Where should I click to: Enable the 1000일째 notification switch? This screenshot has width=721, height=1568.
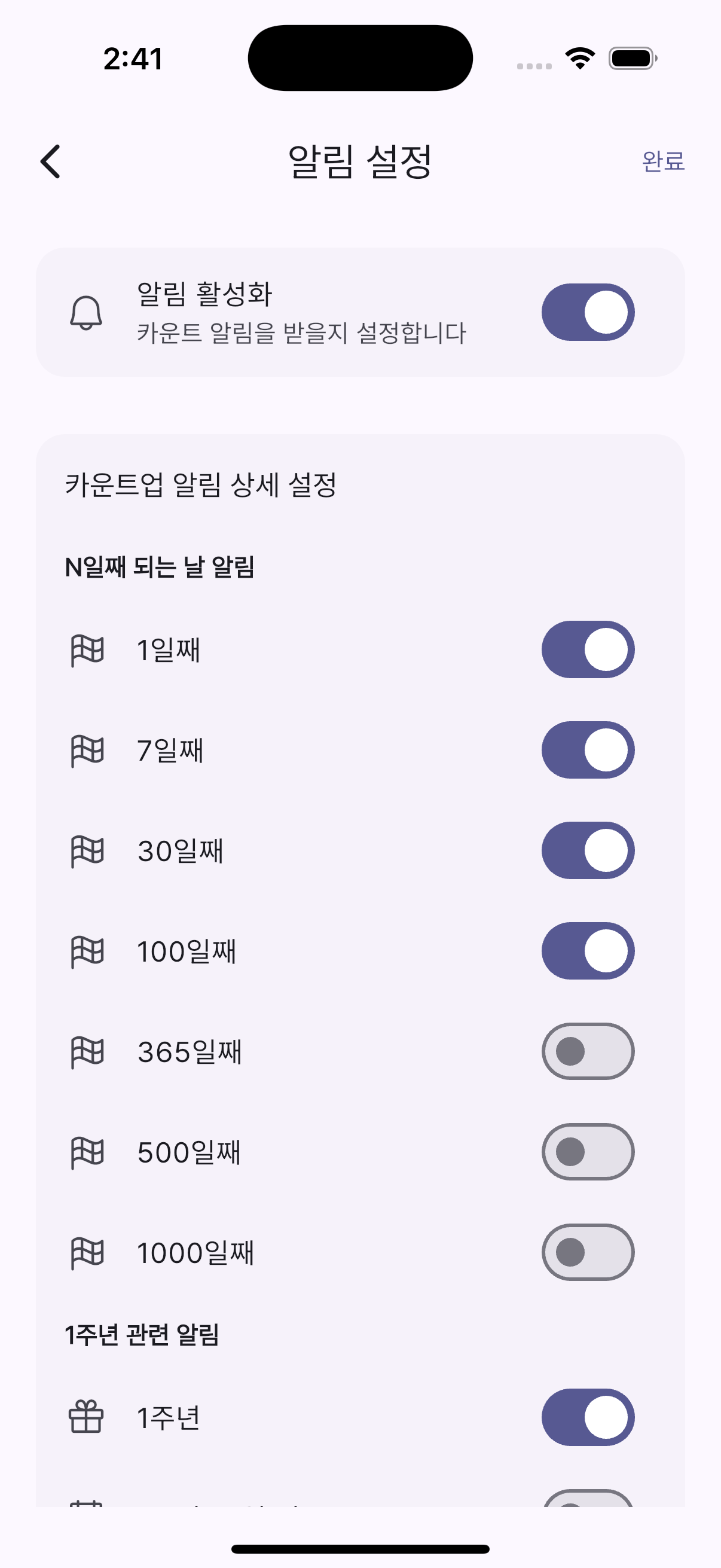coord(588,1252)
